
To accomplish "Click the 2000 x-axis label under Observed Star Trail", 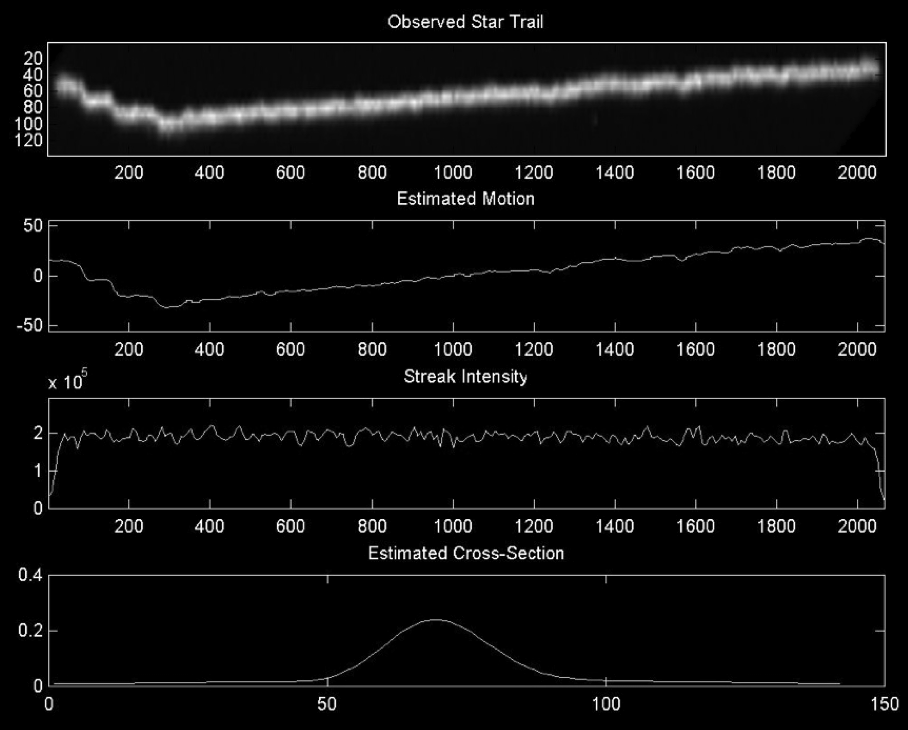I will pos(858,171).
